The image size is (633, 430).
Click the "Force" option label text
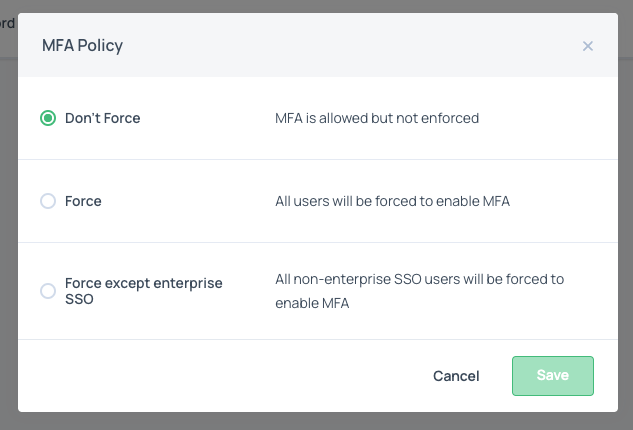tap(83, 201)
